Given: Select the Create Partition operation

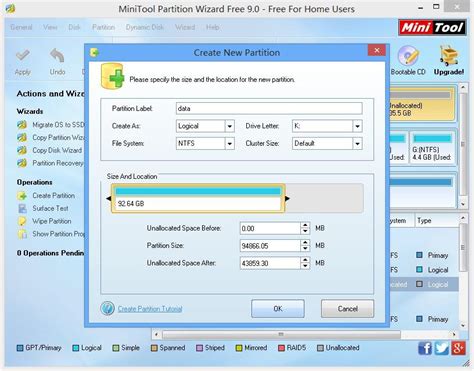Looking at the screenshot, I should point(46,196).
